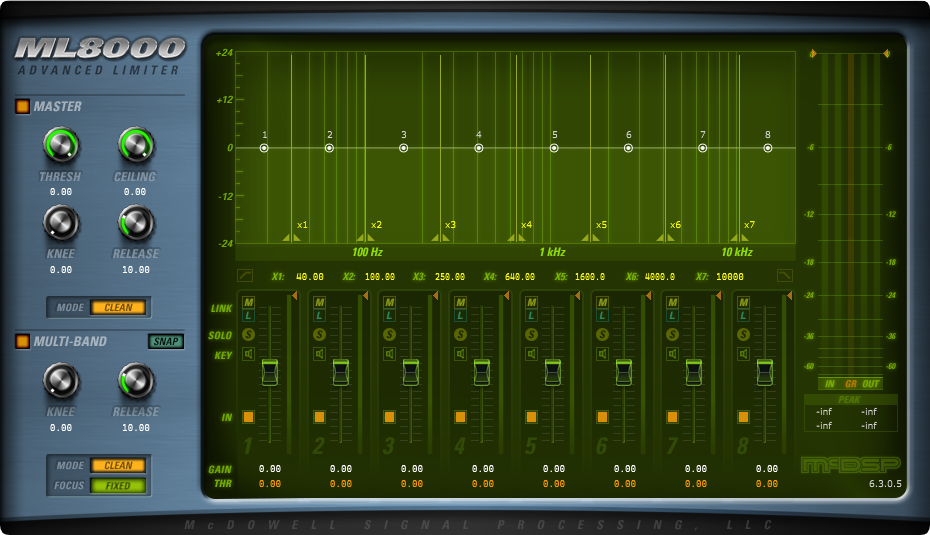Solo band 2 with S button

(x=319, y=335)
